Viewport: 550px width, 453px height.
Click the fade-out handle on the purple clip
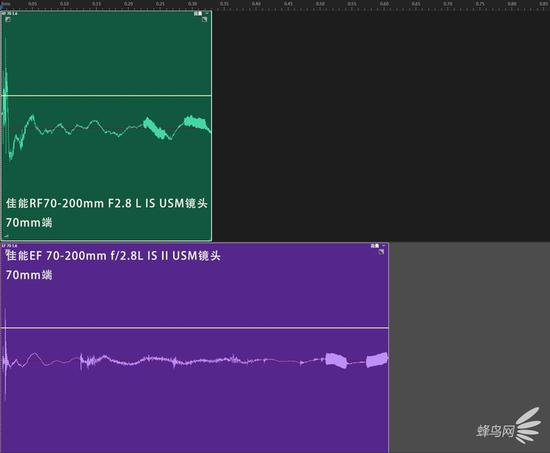(x=381, y=252)
